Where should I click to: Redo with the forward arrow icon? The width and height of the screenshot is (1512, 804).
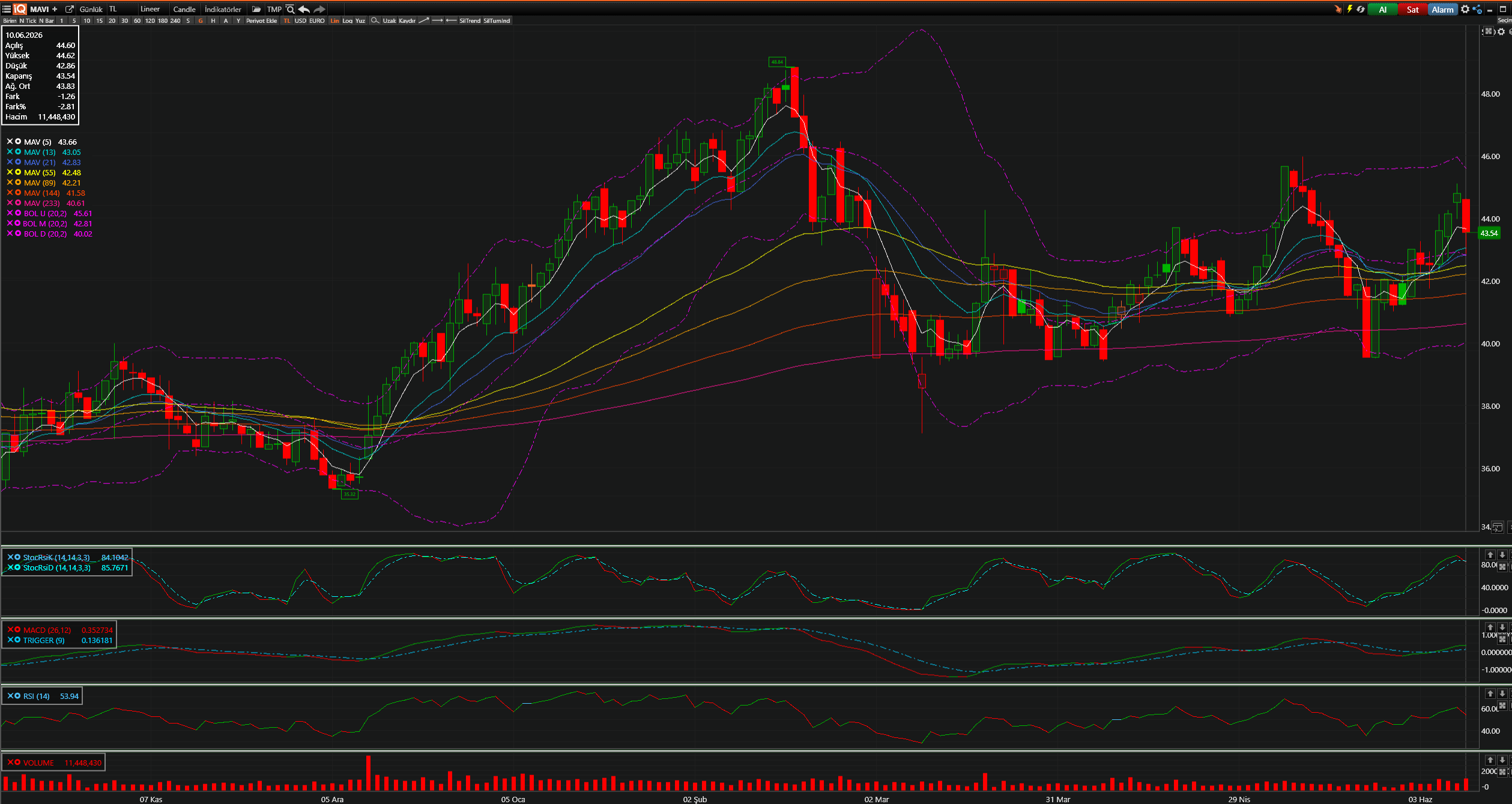tap(319, 9)
